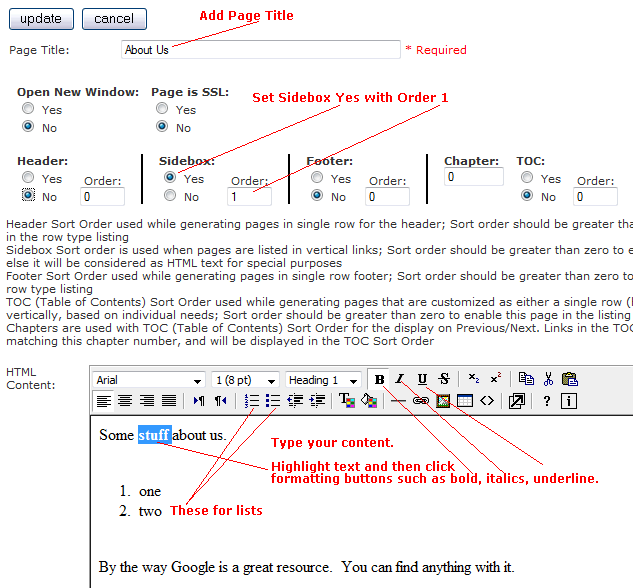
Task: Select Yes for Sidebox
Action: 170,177
